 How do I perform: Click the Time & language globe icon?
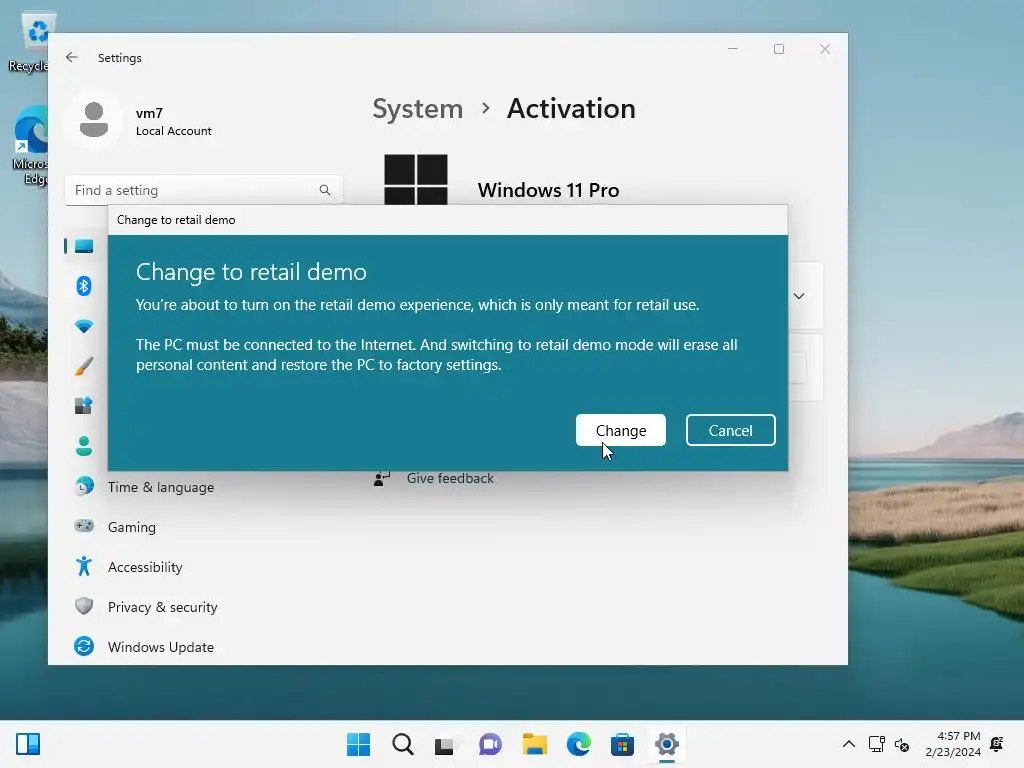(84, 487)
